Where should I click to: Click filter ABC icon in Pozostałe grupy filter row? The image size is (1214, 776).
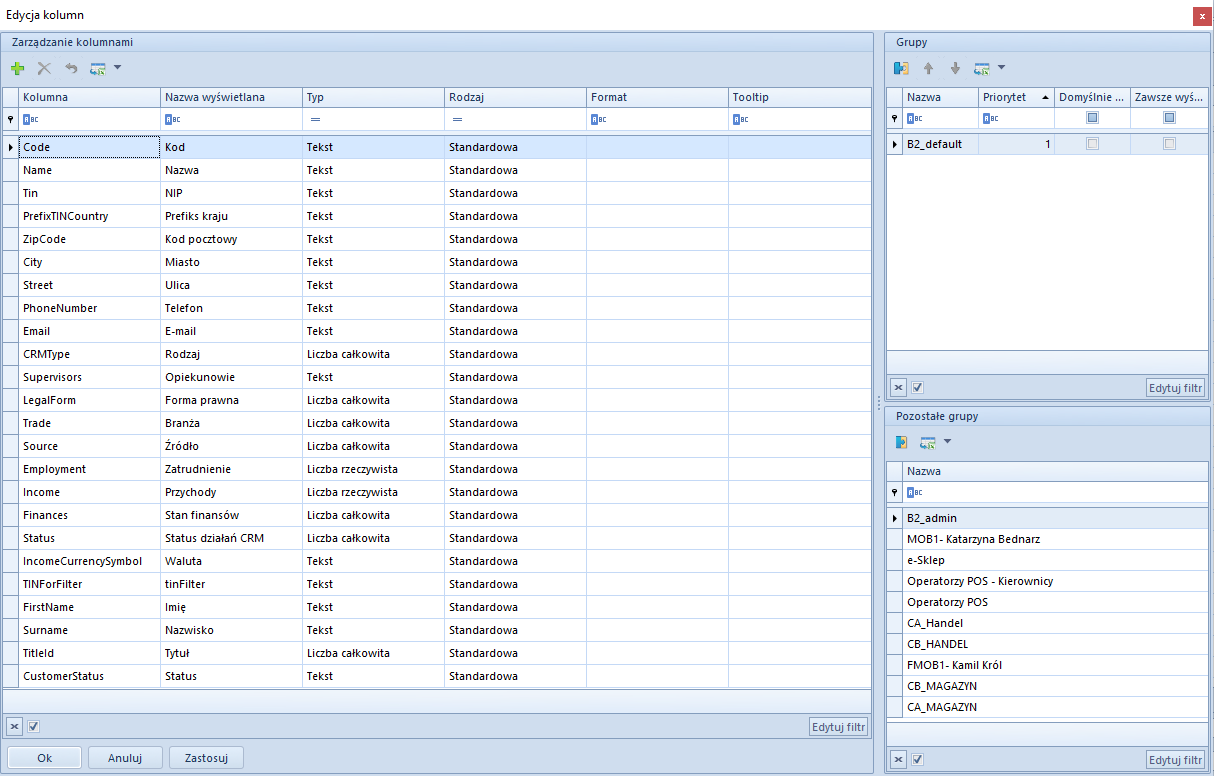[914, 492]
